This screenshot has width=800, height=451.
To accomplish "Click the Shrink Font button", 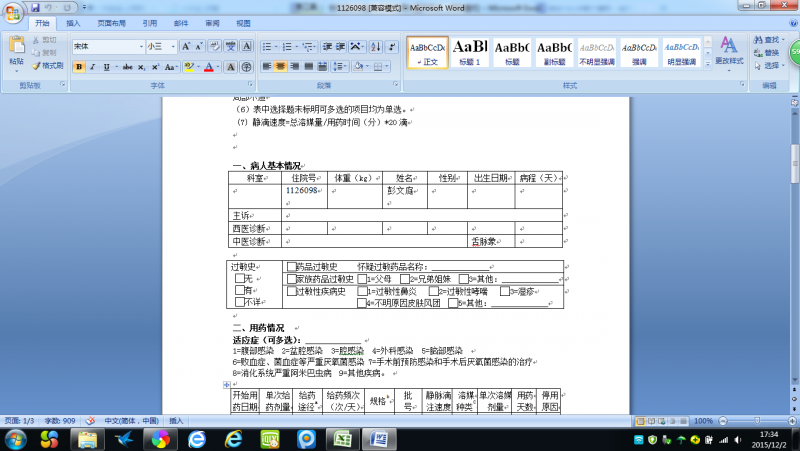I will 199,46.
